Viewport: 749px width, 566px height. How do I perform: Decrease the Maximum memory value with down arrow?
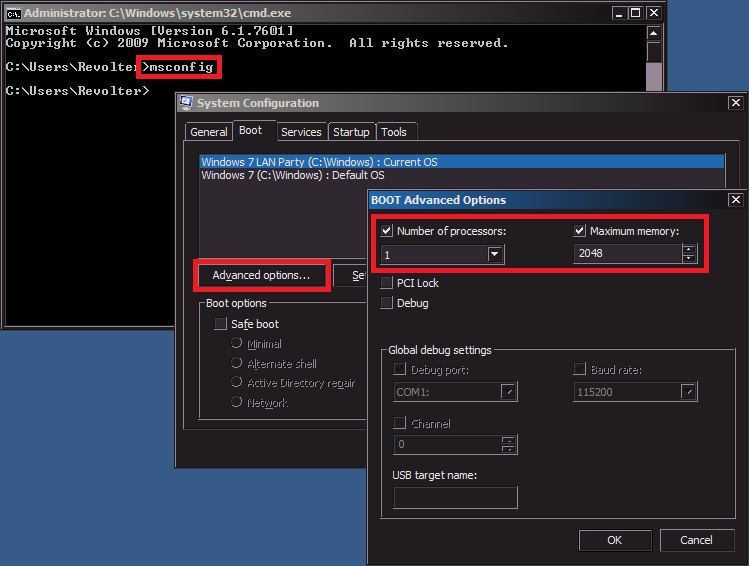[689, 258]
